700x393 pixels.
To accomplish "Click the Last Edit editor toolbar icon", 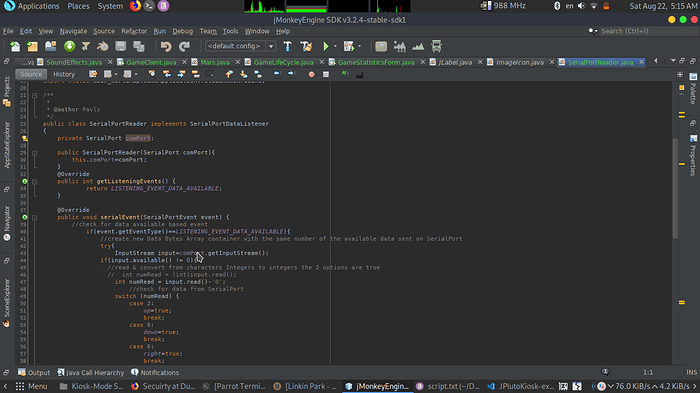I will 93,74.
